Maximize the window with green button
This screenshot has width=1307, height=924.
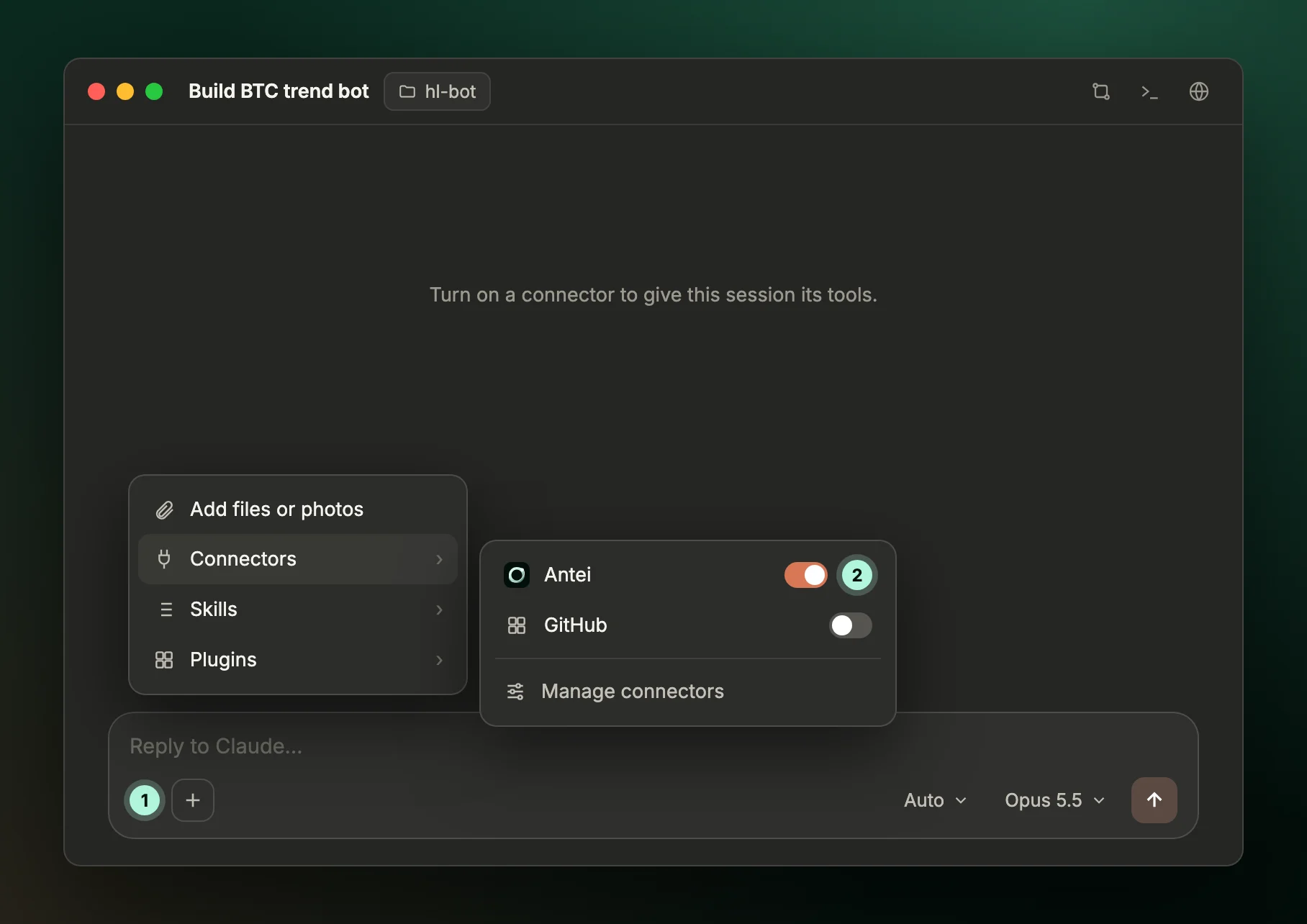154,91
